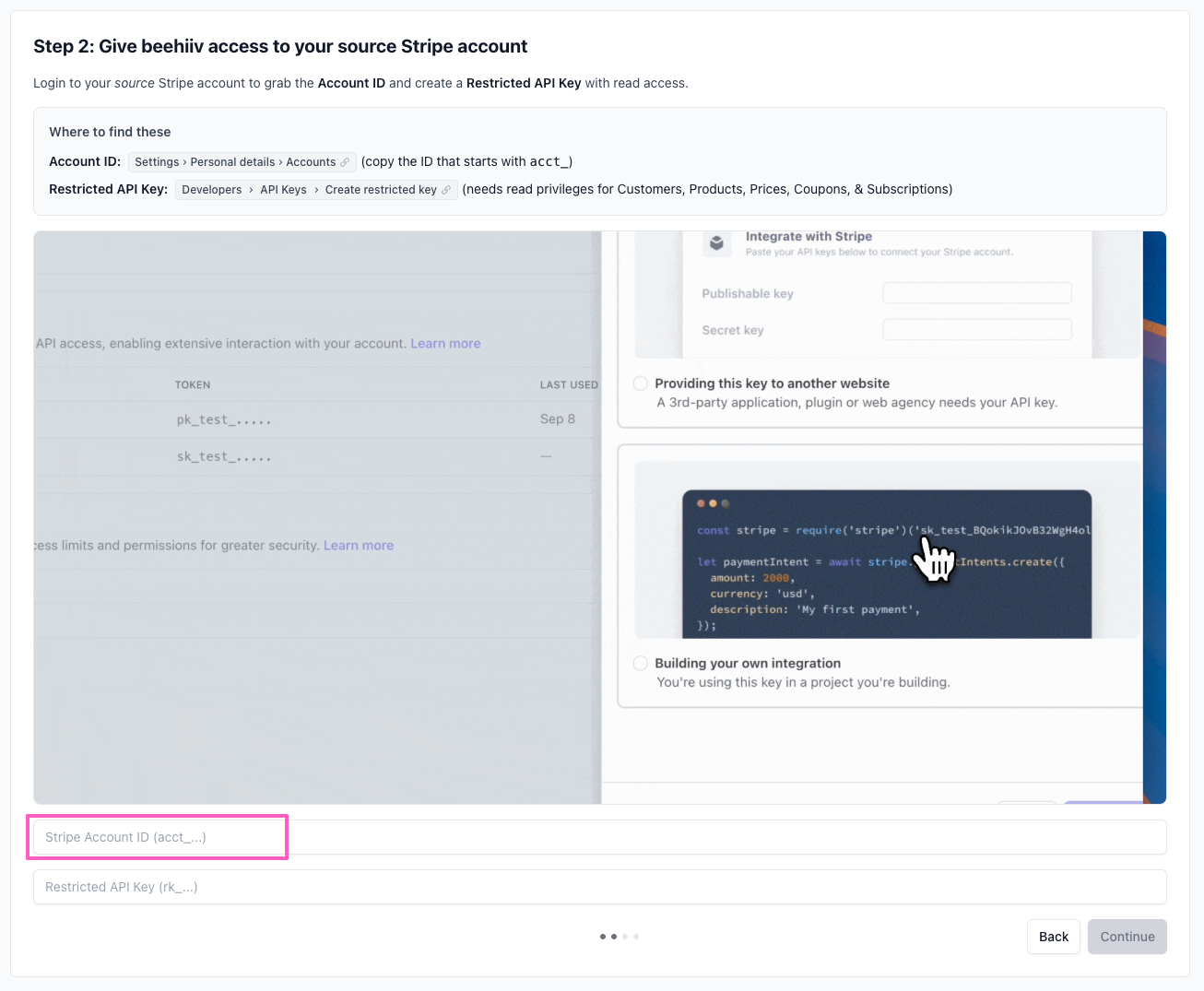Click link icon after Create restricted key
The width and height of the screenshot is (1204, 991).
click(x=446, y=190)
